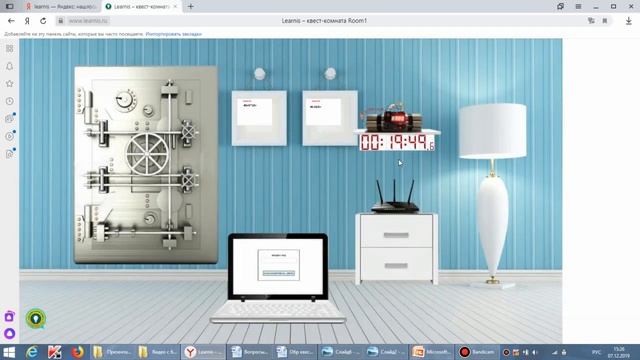Open the large steel safe
The height and width of the screenshot is (360, 640).
[x=146, y=165]
